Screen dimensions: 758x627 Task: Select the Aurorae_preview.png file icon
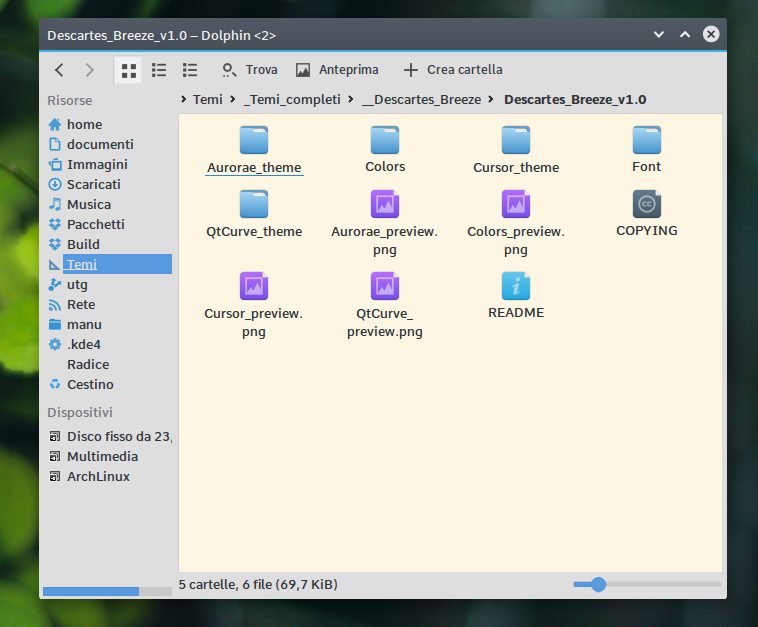385,204
